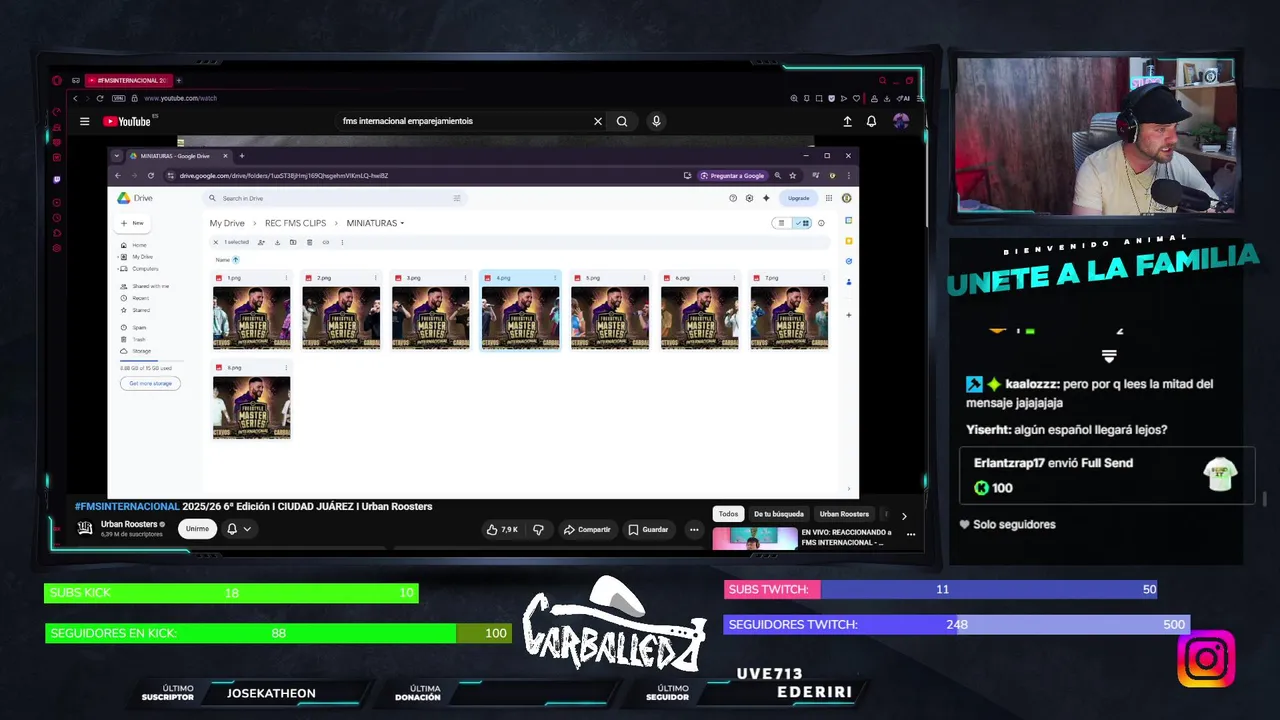
Task: Click the Google Drive logo
Action: tap(135, 198)
